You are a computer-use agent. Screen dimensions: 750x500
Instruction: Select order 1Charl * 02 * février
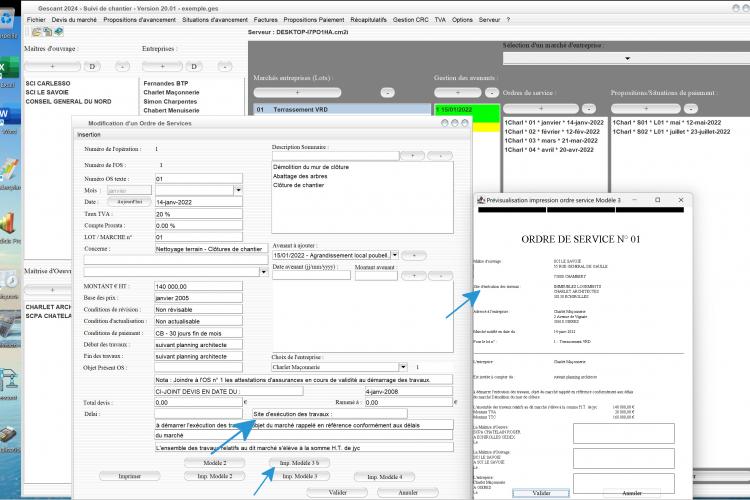(552, 131)
